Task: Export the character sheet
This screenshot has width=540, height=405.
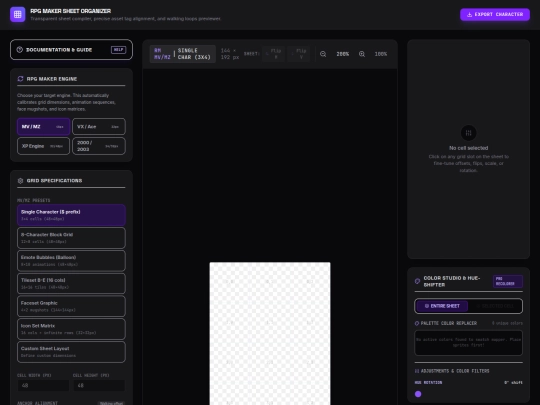Action: tap(495, 14)
